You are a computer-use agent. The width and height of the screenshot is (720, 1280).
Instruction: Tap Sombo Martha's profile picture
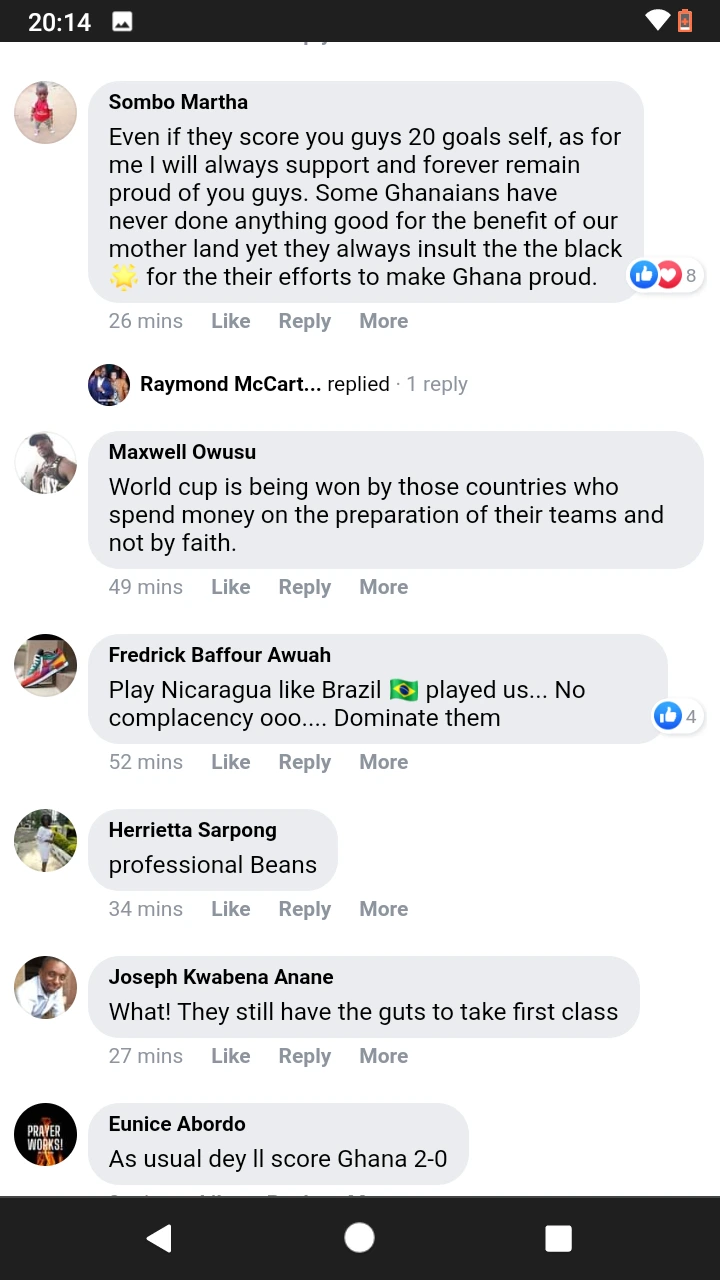pyautogui.click(x=45, y=112)
